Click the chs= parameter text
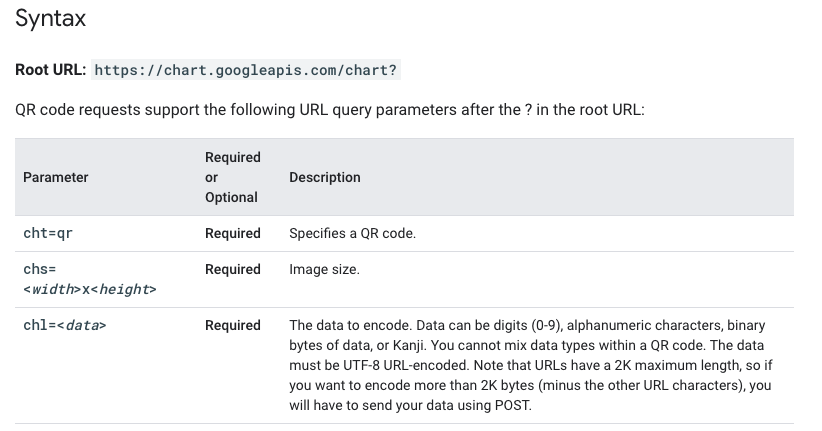Screen dimensions: 822x431 40,269
